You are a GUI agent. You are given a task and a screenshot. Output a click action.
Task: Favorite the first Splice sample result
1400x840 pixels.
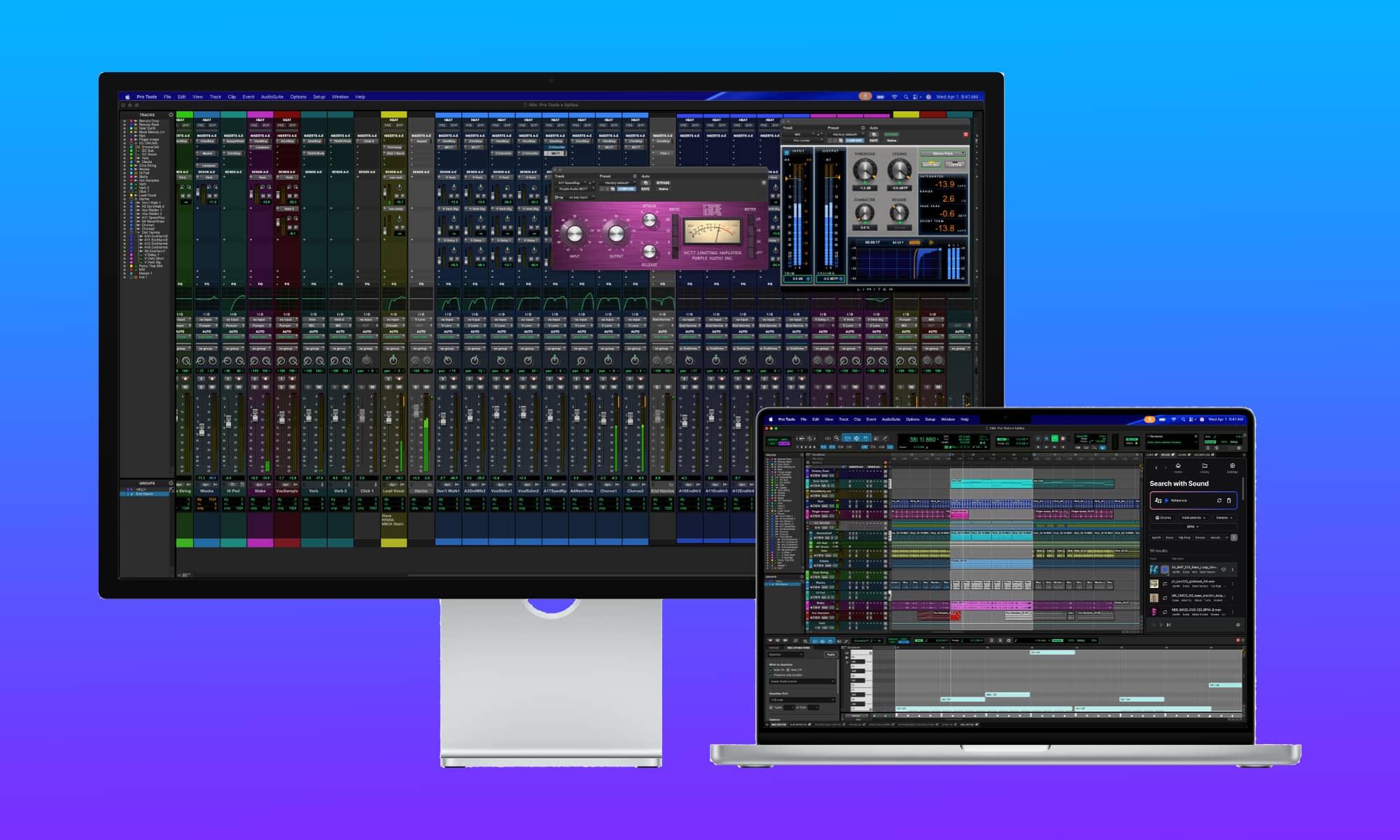coord(1224,569)
